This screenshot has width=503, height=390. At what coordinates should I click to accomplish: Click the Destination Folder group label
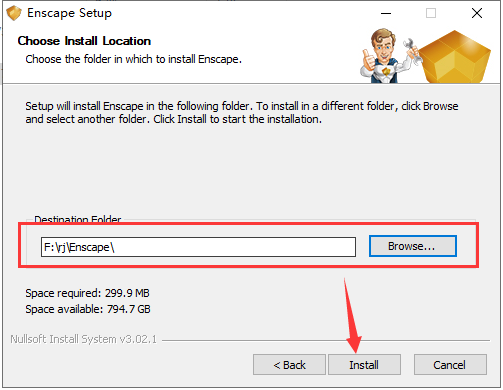(78, 219)
